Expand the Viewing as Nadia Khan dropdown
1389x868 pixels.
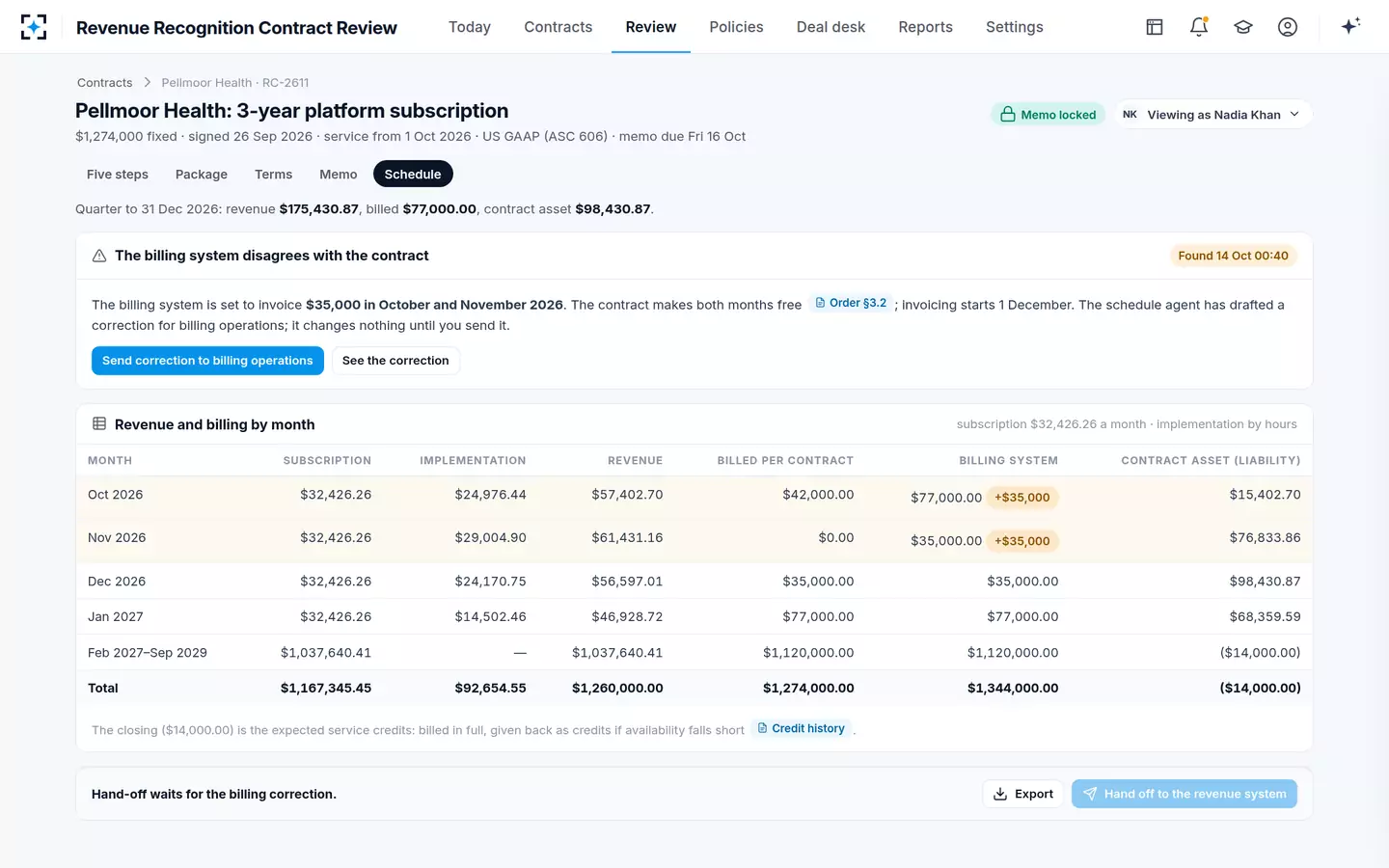pos(1212,115)
